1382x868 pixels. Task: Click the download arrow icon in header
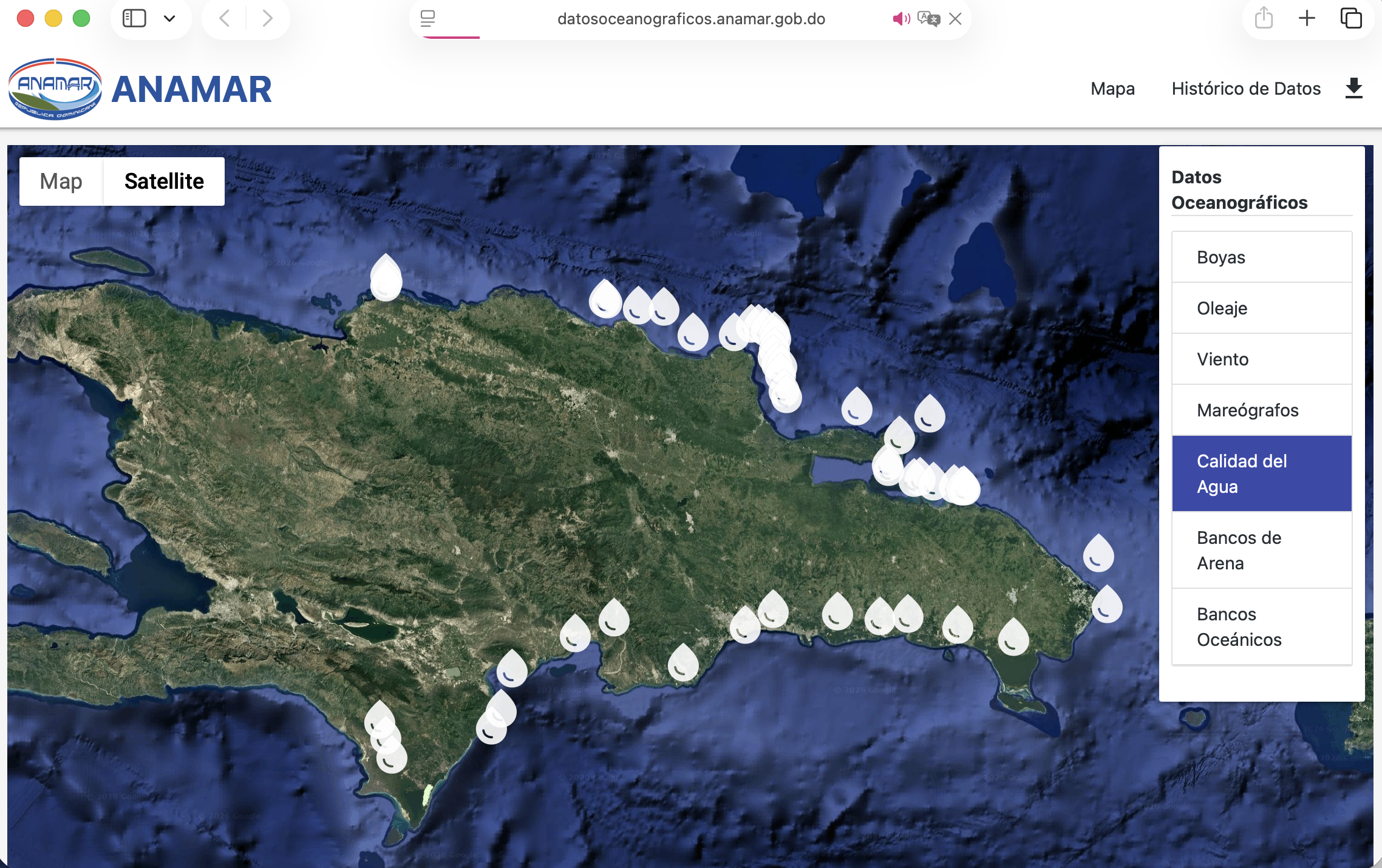click(1353, 89)
